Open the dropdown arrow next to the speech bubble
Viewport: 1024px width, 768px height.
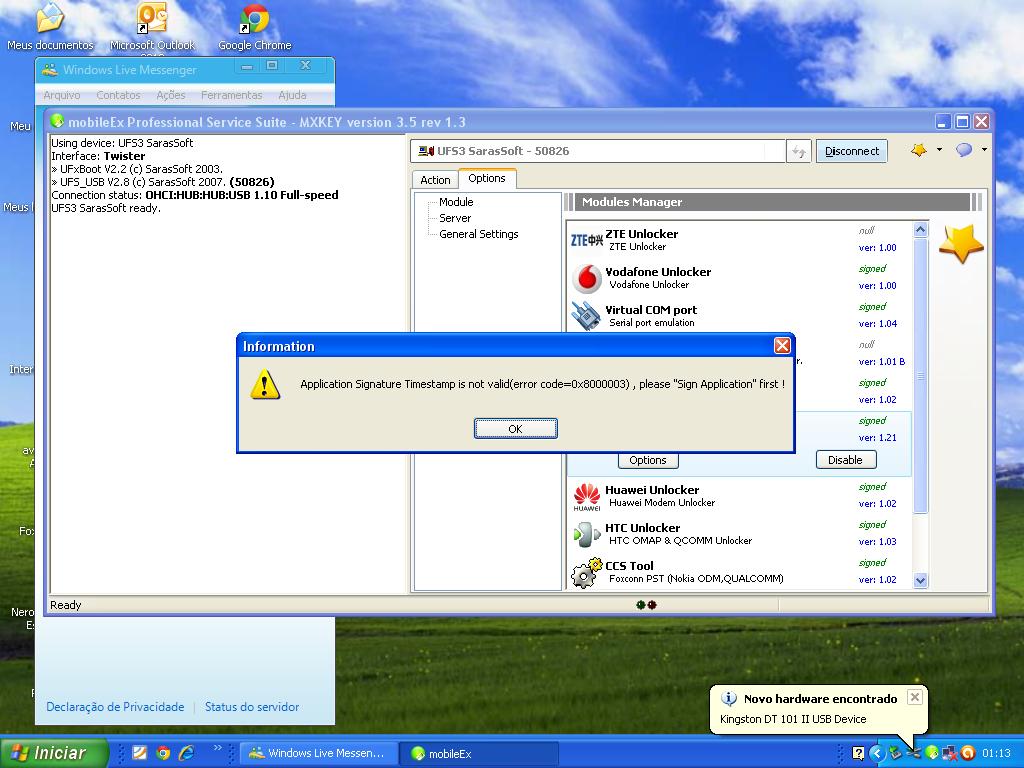click(984, 150)
